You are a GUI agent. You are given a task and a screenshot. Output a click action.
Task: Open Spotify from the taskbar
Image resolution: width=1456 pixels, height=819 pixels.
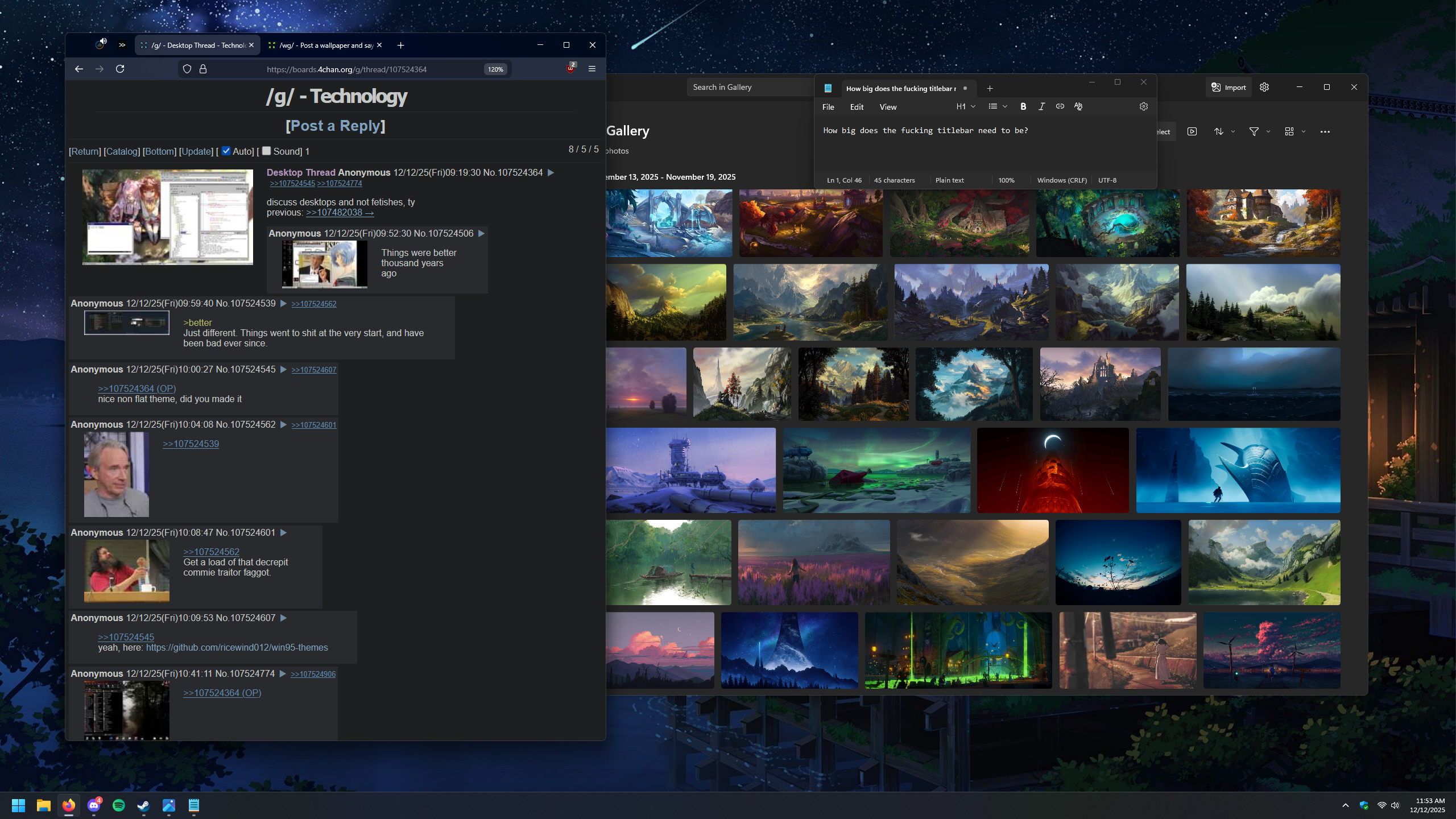pyautogui.click(x=119, y=805)
